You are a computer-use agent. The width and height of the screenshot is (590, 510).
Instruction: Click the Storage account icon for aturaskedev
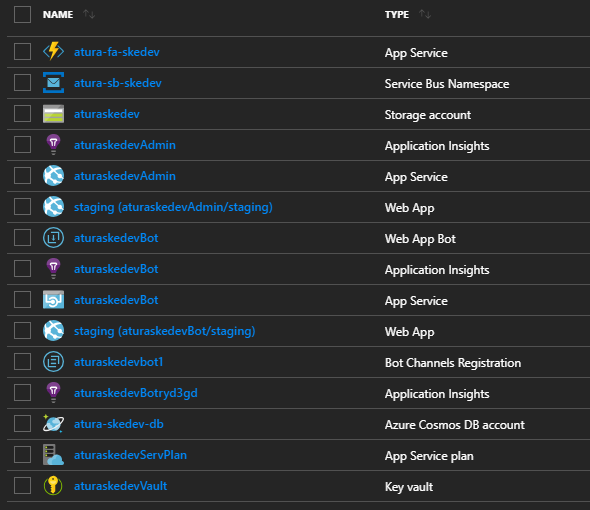(x=53, y=114)
